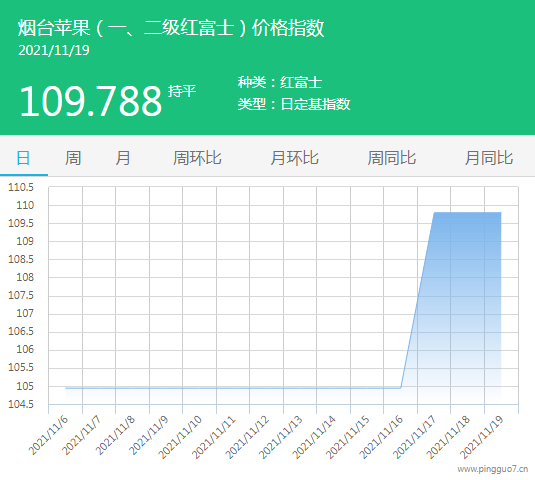This screenshot has width=535, height=480.
Task: Click the 种类：红富士 category text
Action: (x=280, y=83)
